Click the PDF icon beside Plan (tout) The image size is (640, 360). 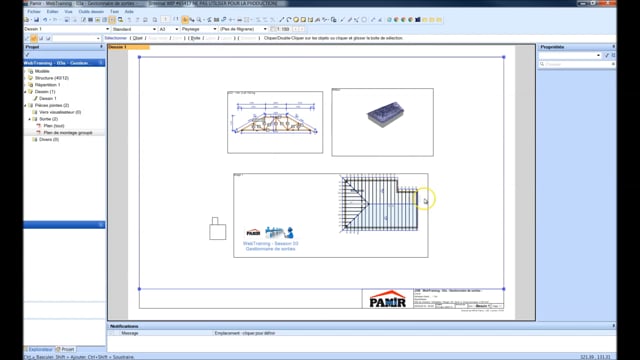tap(39, 126)
